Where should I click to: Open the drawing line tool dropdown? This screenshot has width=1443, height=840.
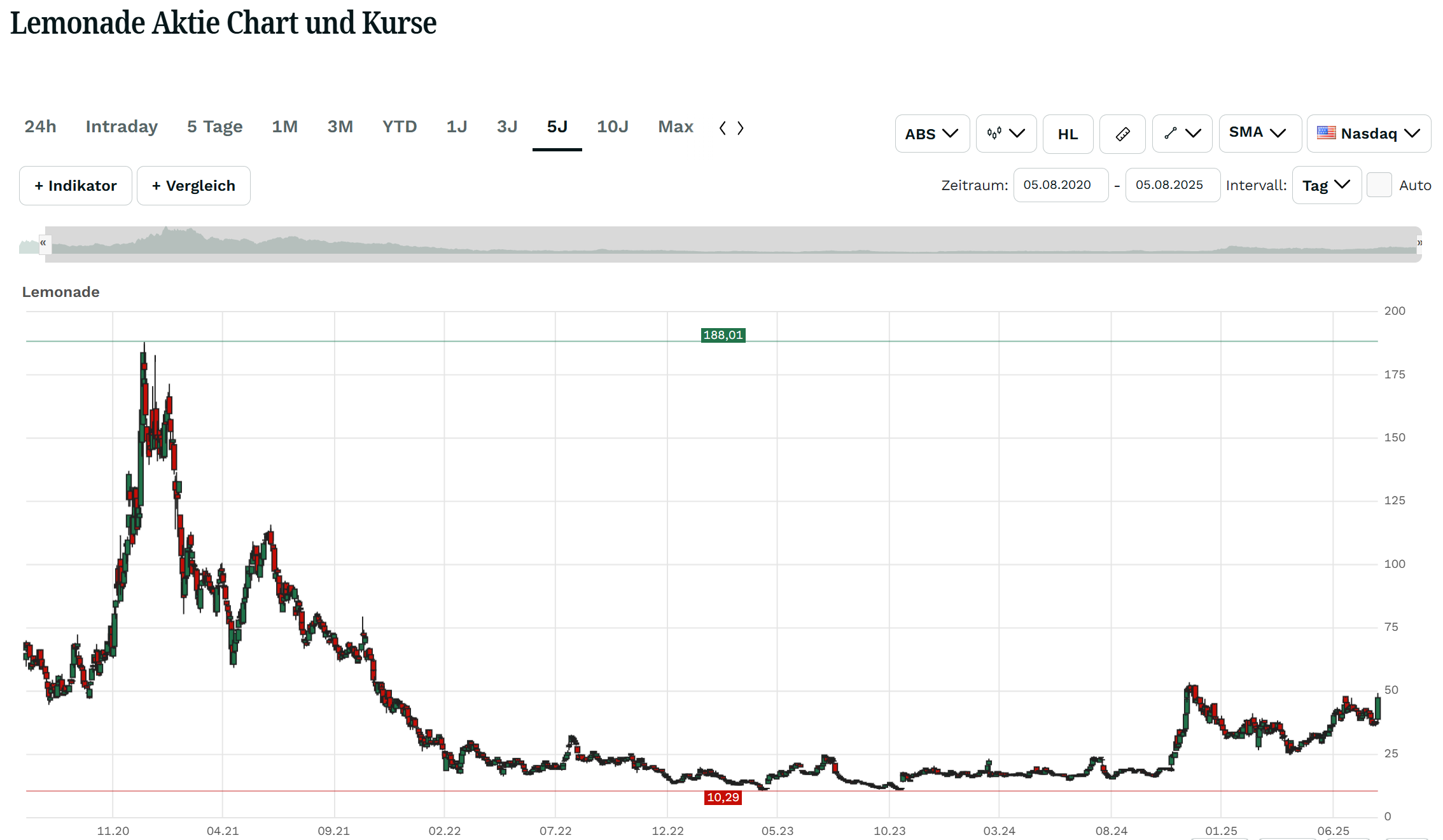click(1182, 134)
